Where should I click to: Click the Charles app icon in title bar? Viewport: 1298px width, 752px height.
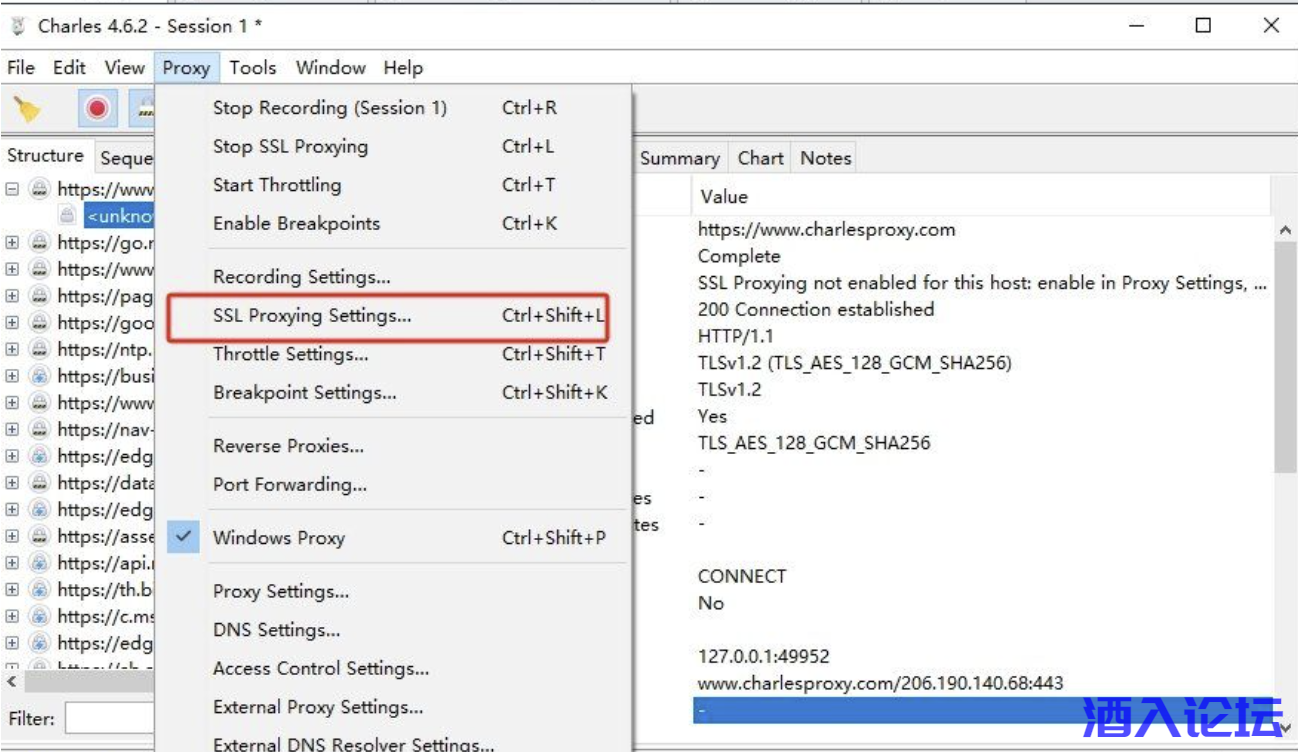coord(18,26)
